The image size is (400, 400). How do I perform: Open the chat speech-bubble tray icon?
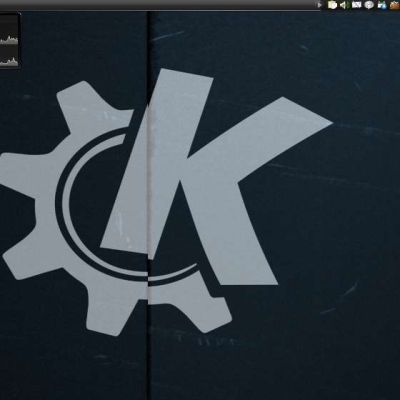(x=369, y=5)
